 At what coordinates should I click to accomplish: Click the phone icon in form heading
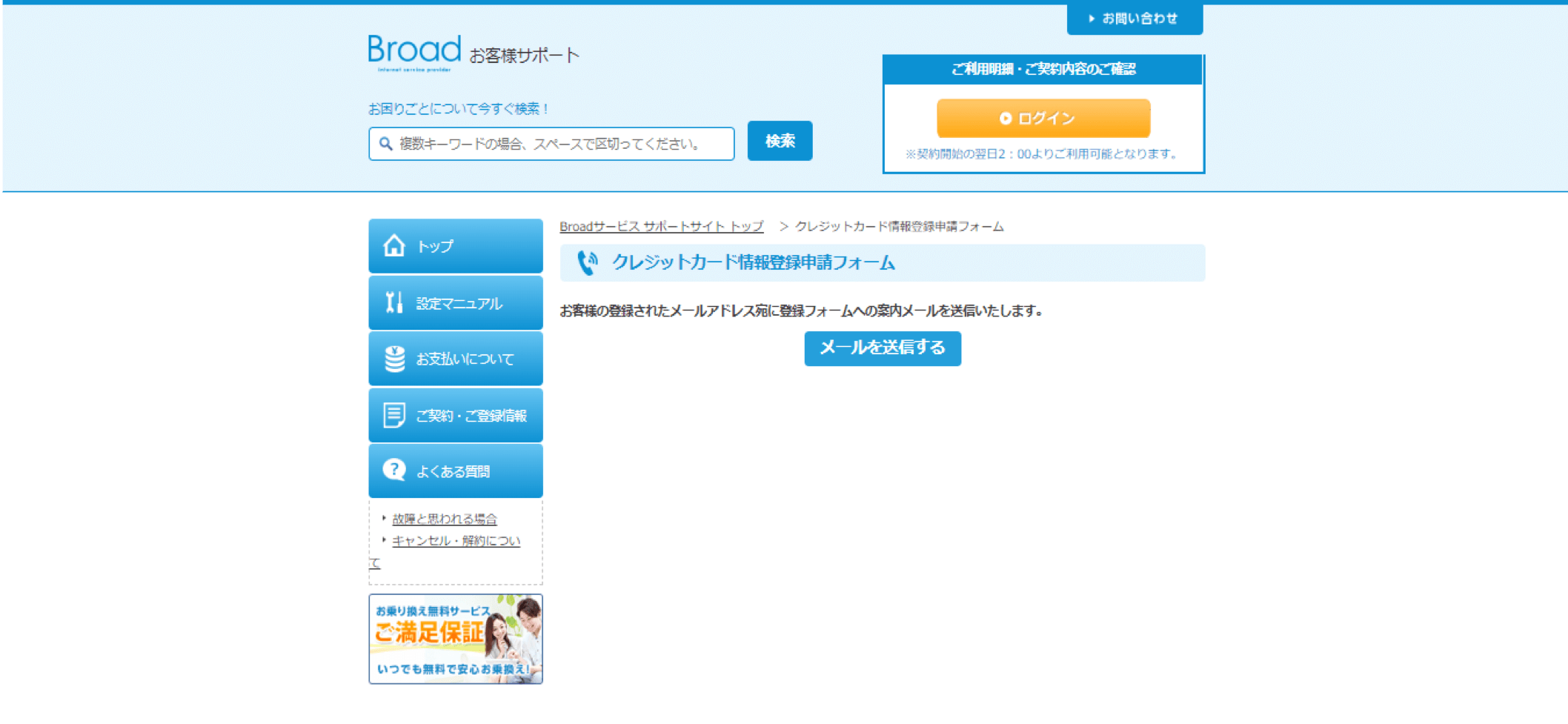tap(587, 263)
